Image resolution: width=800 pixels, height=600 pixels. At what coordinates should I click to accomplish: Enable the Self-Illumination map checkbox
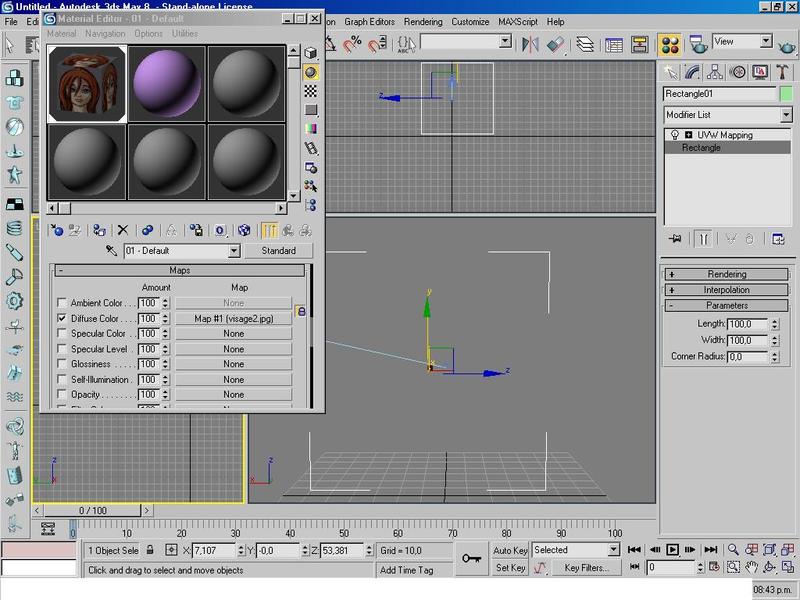pyautogui.click(x=62, y=380)
